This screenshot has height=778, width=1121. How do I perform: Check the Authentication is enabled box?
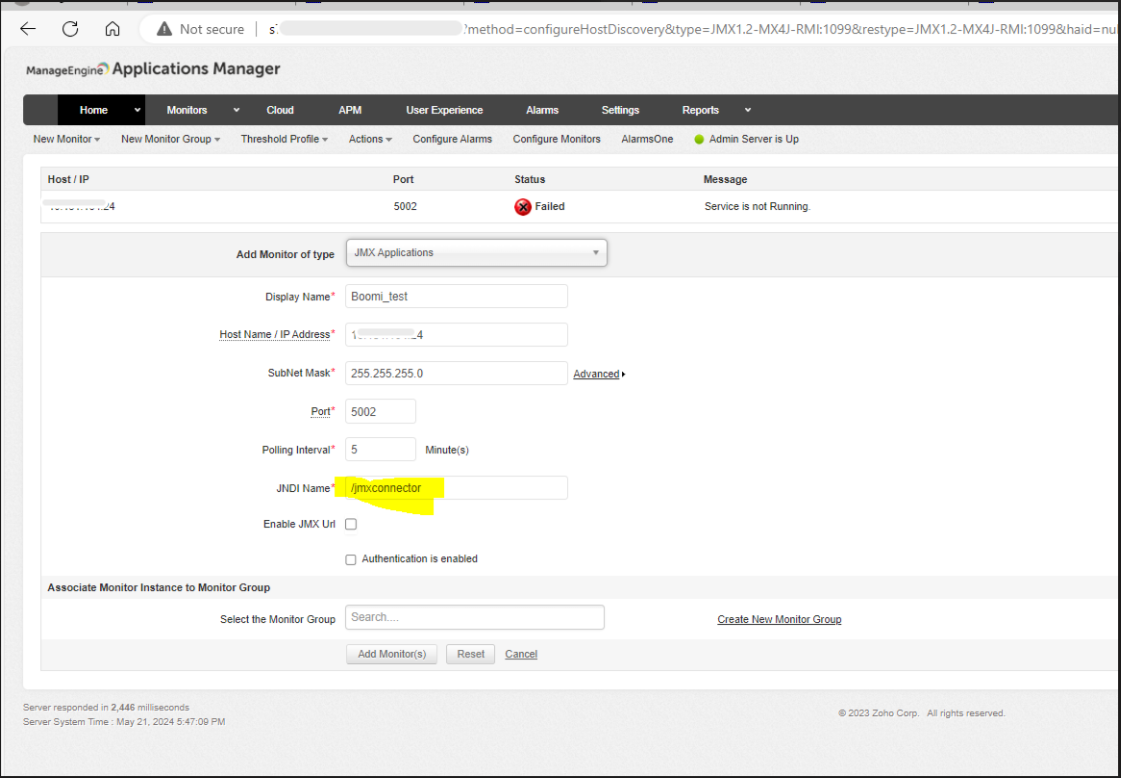click(351, 559)
